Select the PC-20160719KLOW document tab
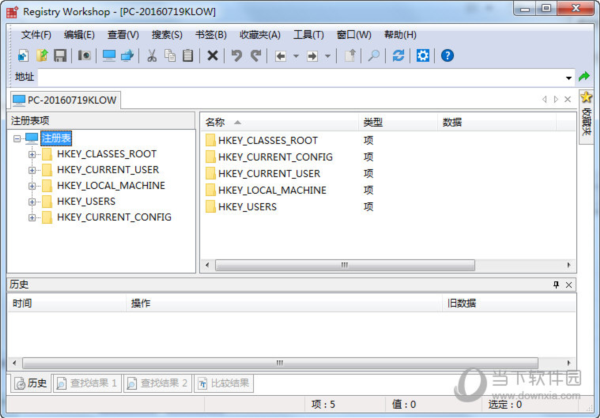This screenshot has width=600, height=418. pos(65,100)
